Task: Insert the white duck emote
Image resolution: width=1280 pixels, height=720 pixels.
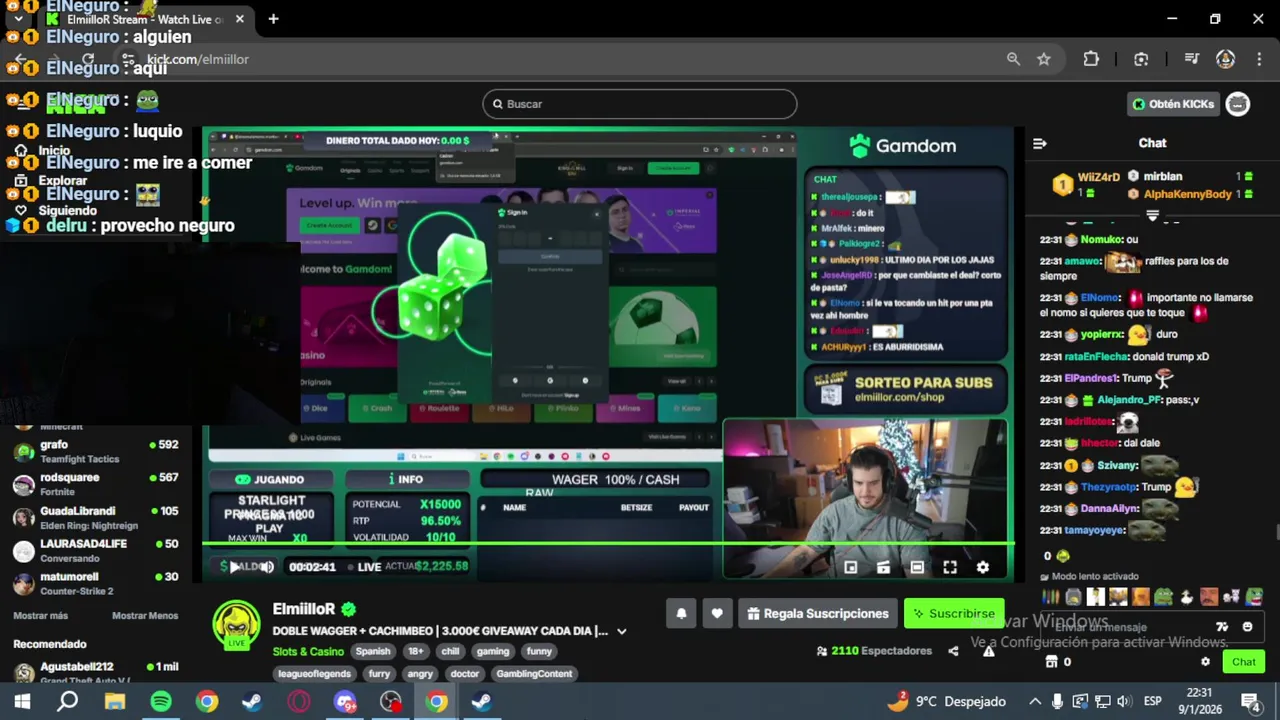Action: [1186, 598]
